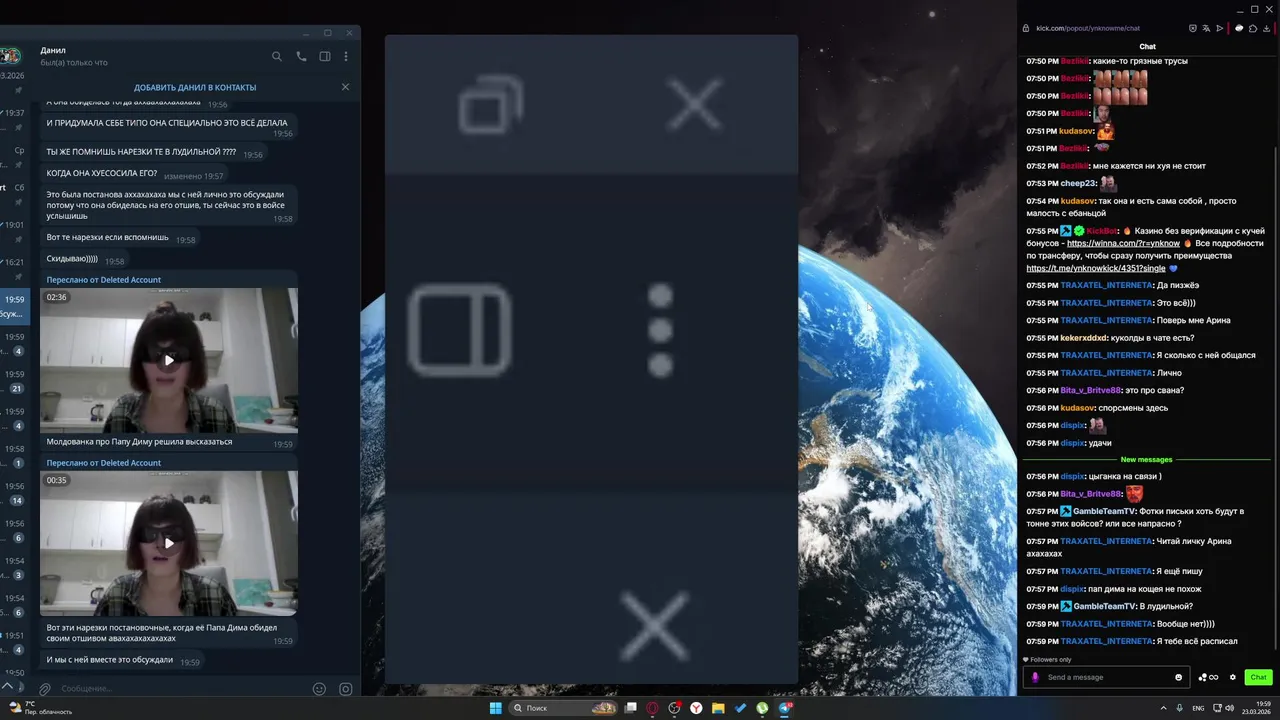Click ДОБАВИТЬ ДАНИЛ В КОНТАКТЫ button
This screenshot has width=1280, height=720.
pyautogui.click(x=195, y=88)
